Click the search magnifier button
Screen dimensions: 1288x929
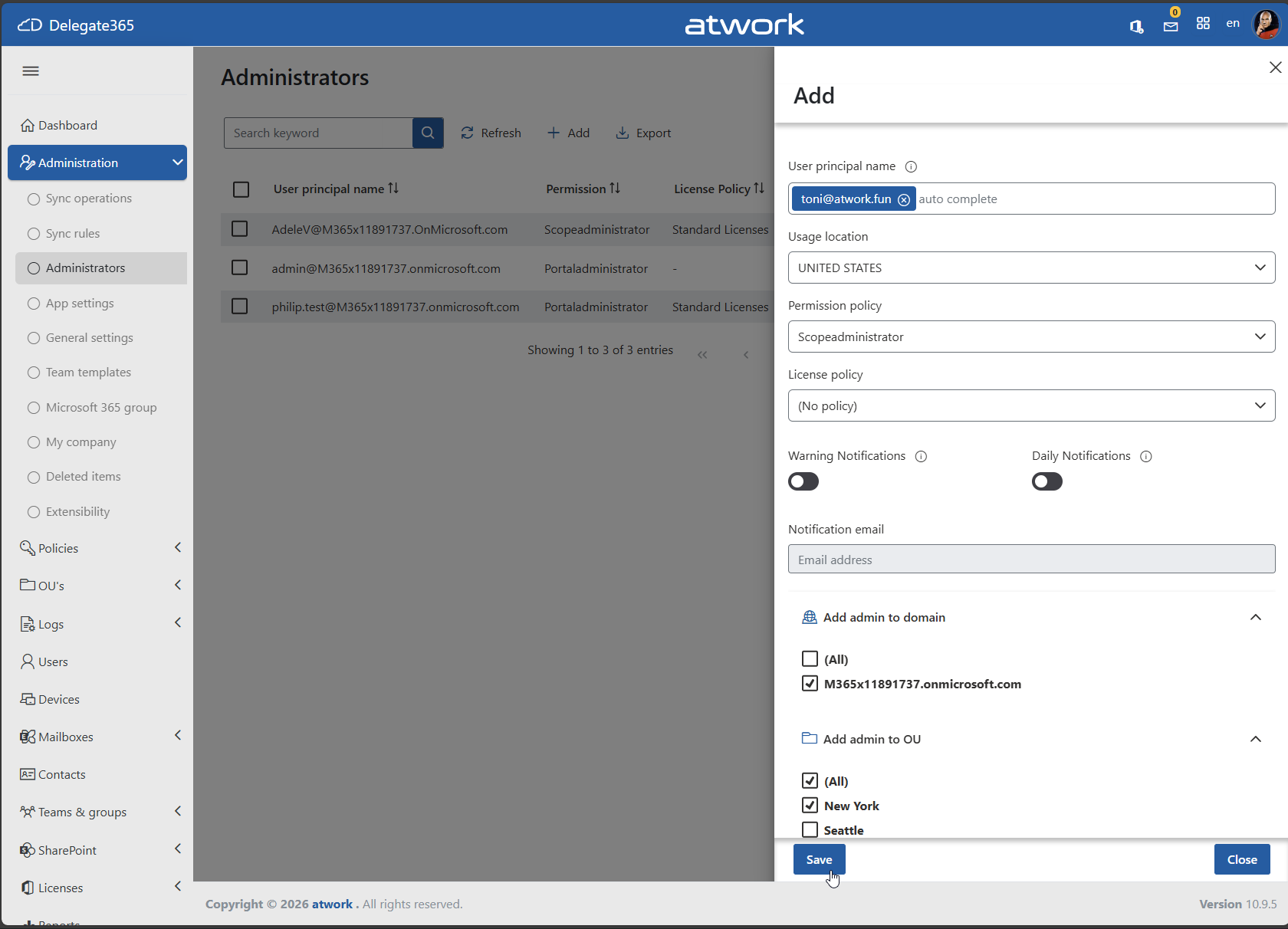428,133
